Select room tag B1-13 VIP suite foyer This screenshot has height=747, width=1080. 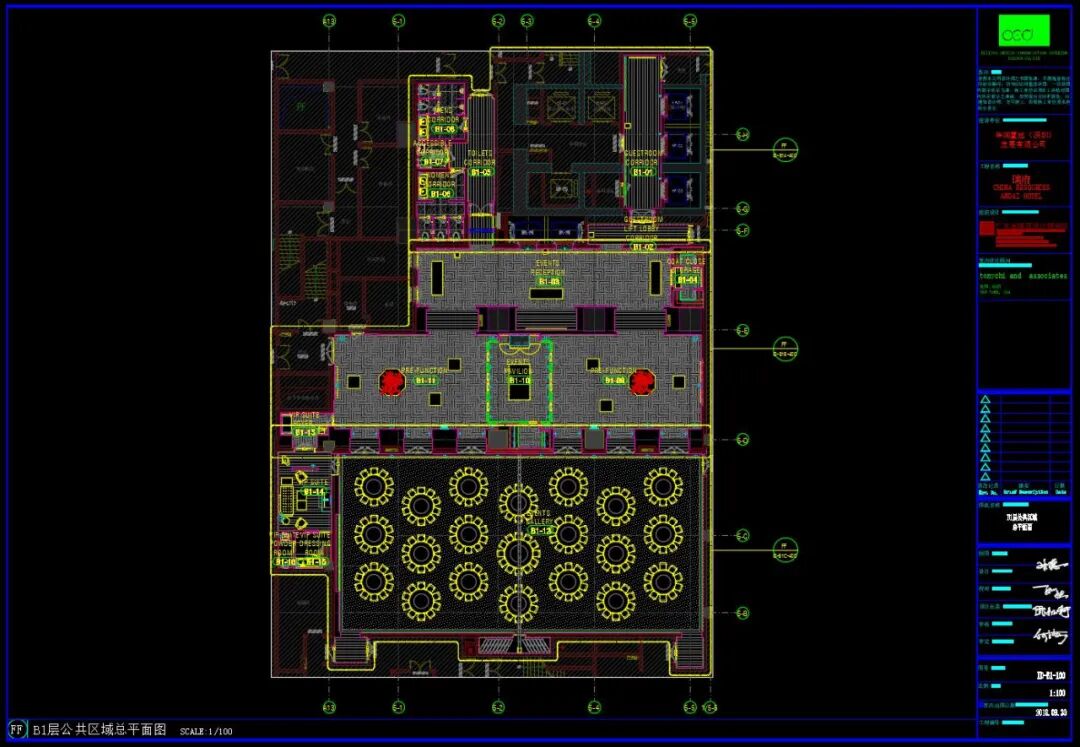[x=304, y=432]
